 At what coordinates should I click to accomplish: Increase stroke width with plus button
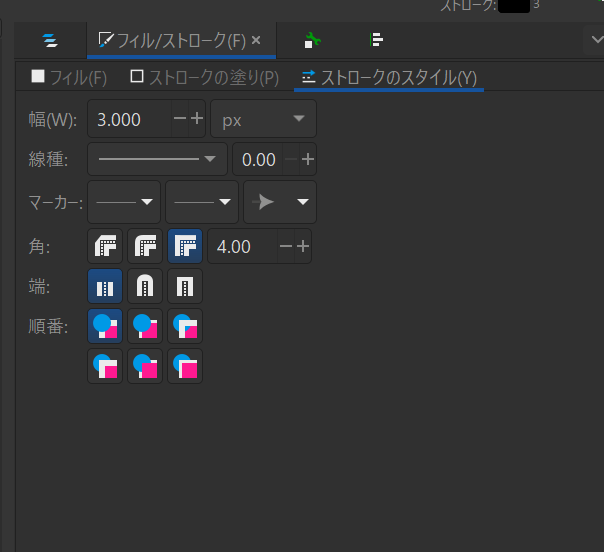(x=197, y=118)
